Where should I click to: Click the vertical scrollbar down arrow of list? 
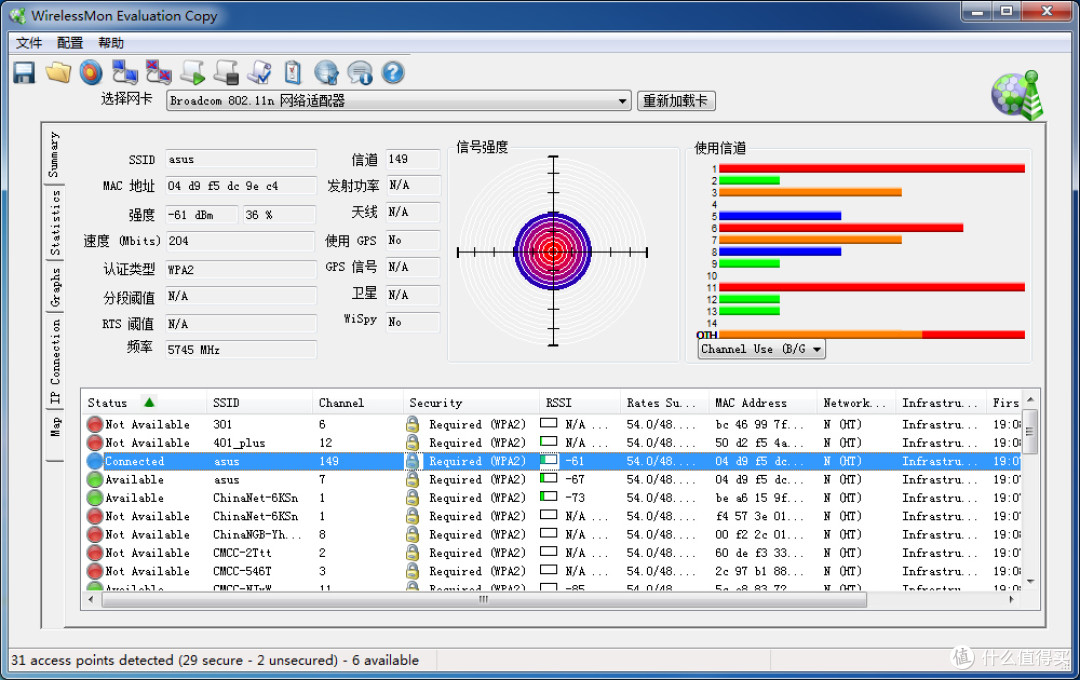pos(1030,581)
